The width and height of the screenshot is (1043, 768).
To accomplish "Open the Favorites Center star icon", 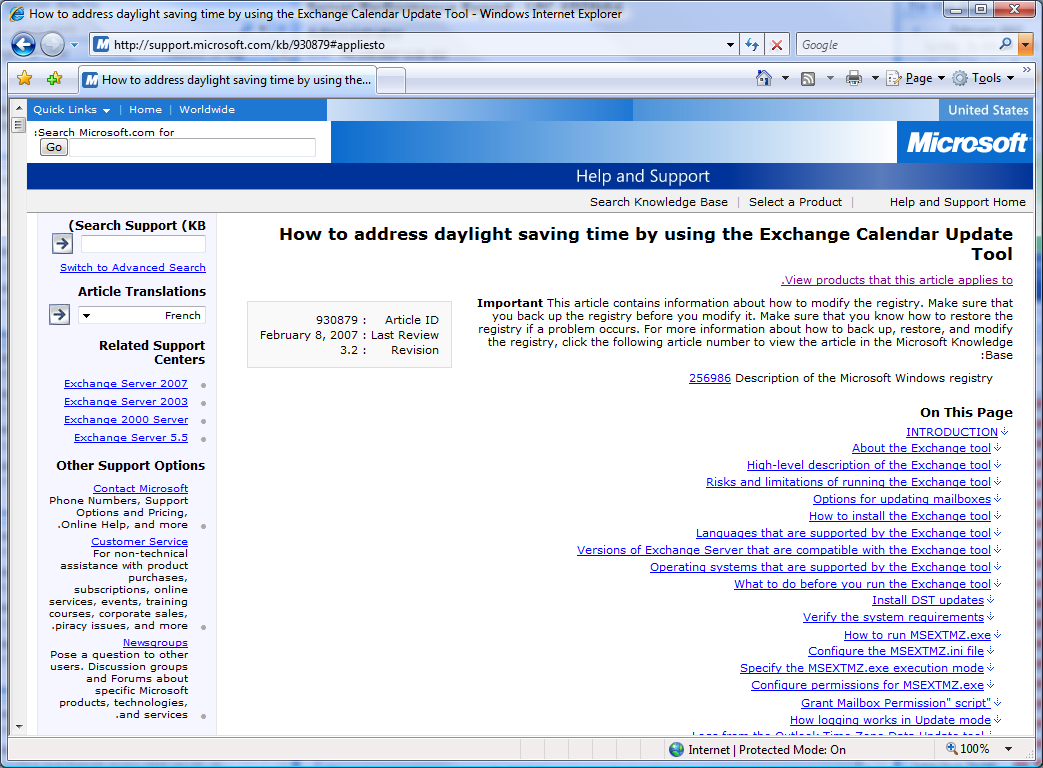I will pos(25,78).
